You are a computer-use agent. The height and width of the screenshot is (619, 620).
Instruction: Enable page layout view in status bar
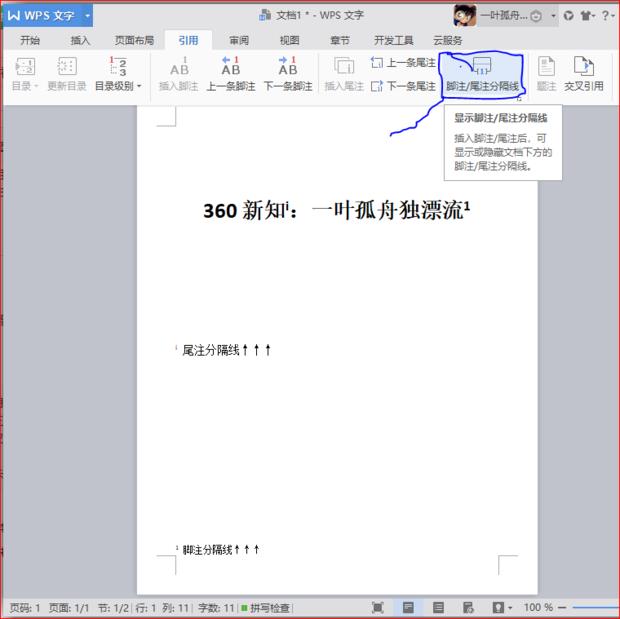[408, 607]
